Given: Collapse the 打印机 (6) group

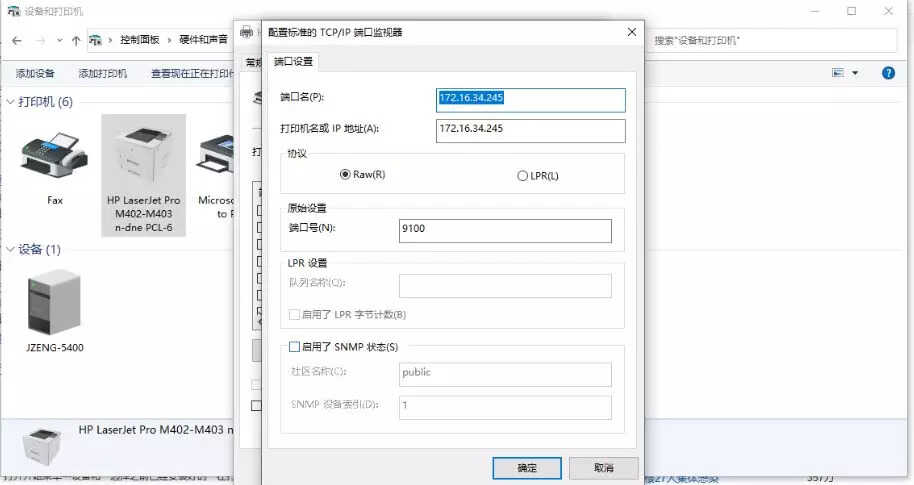Looking at the screenshot, I should 11,102.
